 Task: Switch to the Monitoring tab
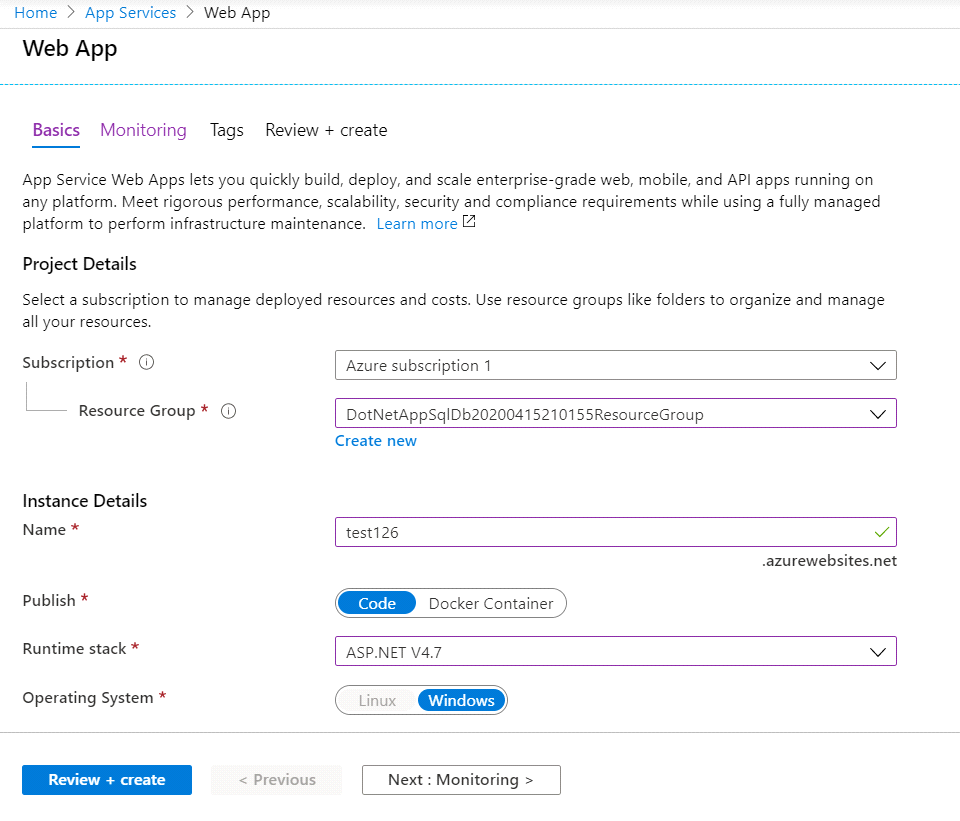point(143,130)
